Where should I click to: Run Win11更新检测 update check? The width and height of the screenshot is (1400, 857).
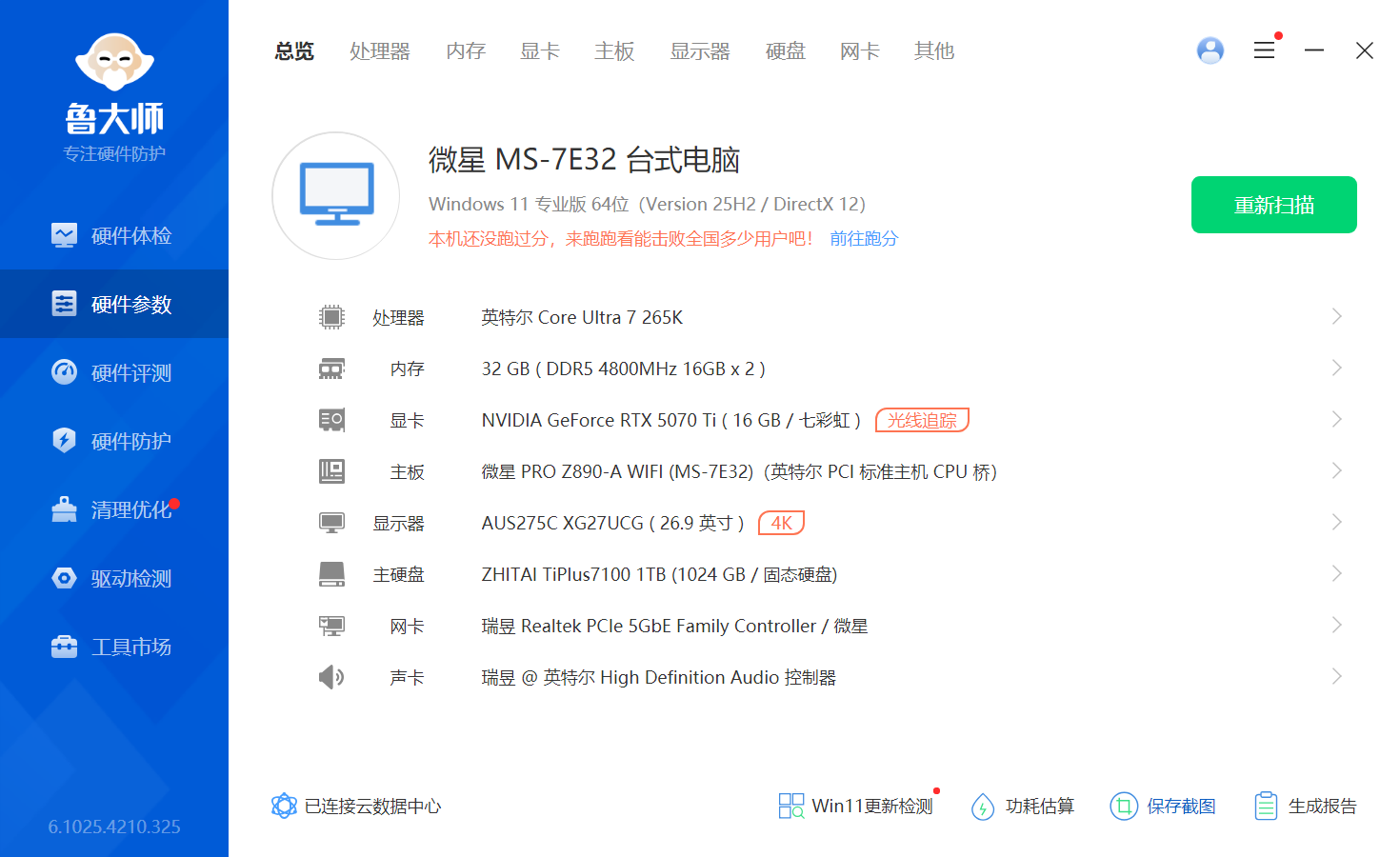(855, 806)
